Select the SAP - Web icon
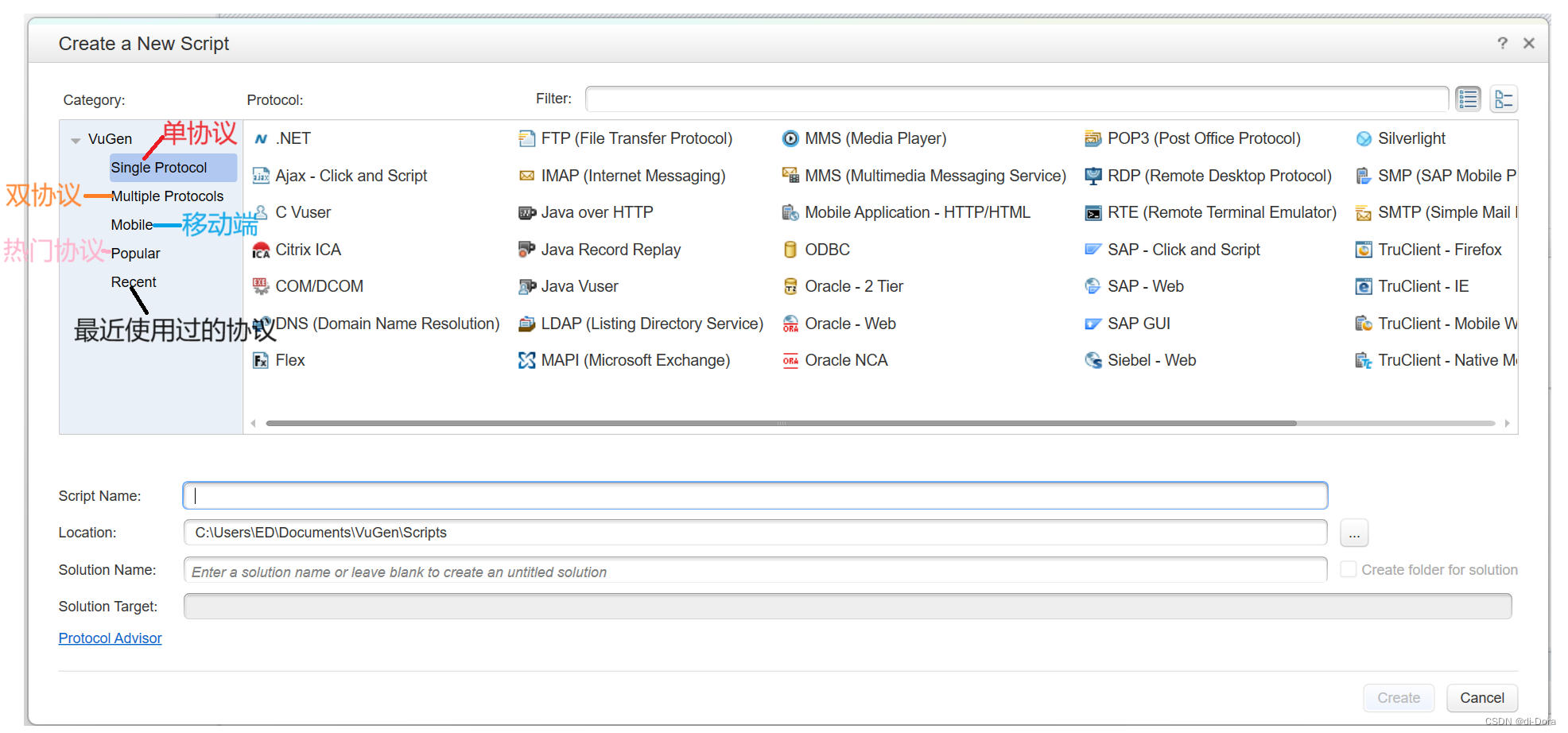The height and width of the screenshot is (733, 1568). (1093, 286)
